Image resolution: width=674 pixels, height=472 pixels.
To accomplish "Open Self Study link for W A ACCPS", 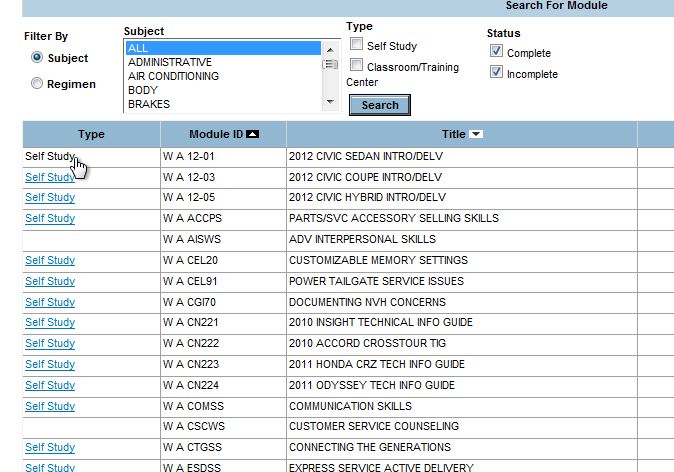I will pos(50,219).
